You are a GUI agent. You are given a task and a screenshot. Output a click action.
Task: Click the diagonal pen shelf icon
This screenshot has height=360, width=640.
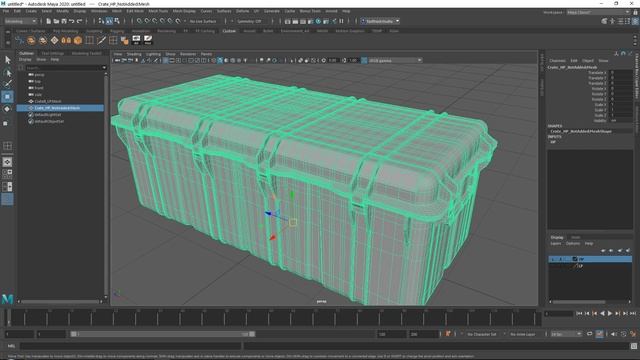point(101,40)
